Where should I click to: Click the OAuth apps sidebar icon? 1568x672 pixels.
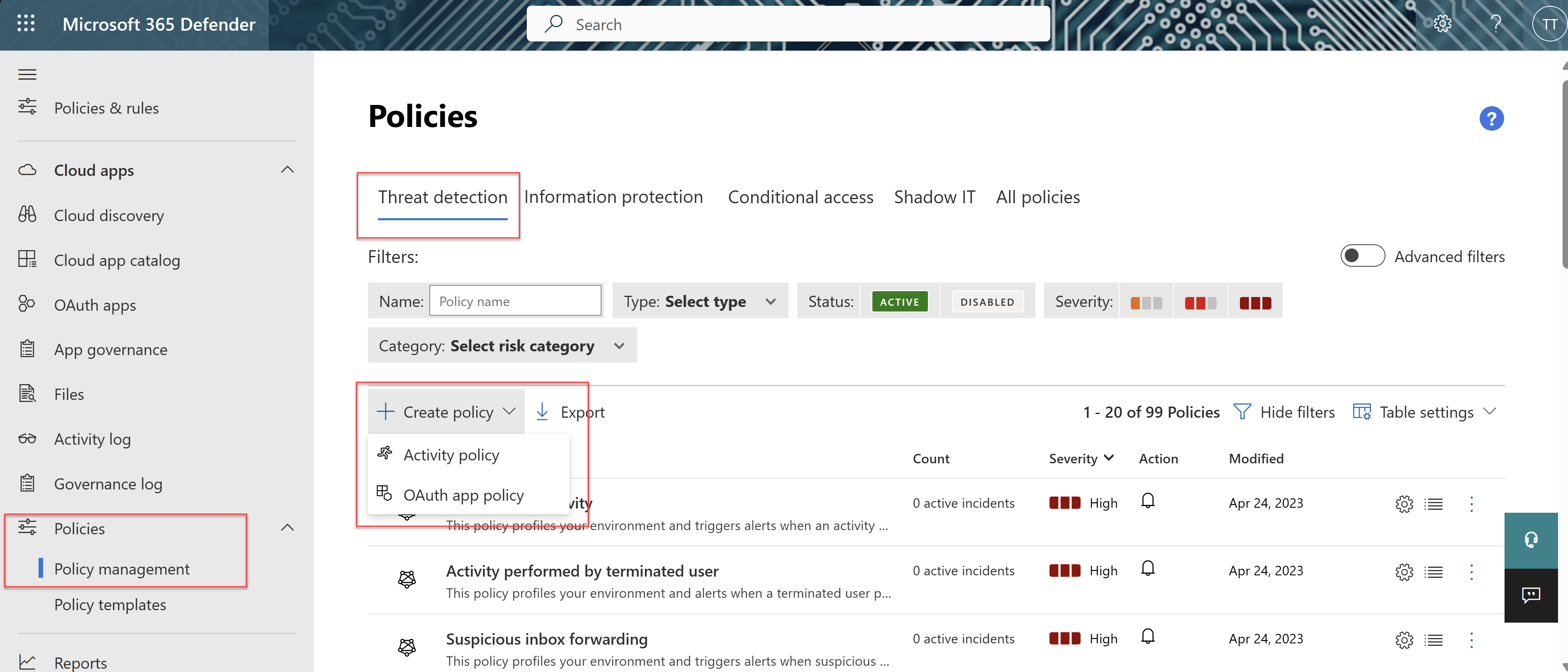(x=27, y=303)
